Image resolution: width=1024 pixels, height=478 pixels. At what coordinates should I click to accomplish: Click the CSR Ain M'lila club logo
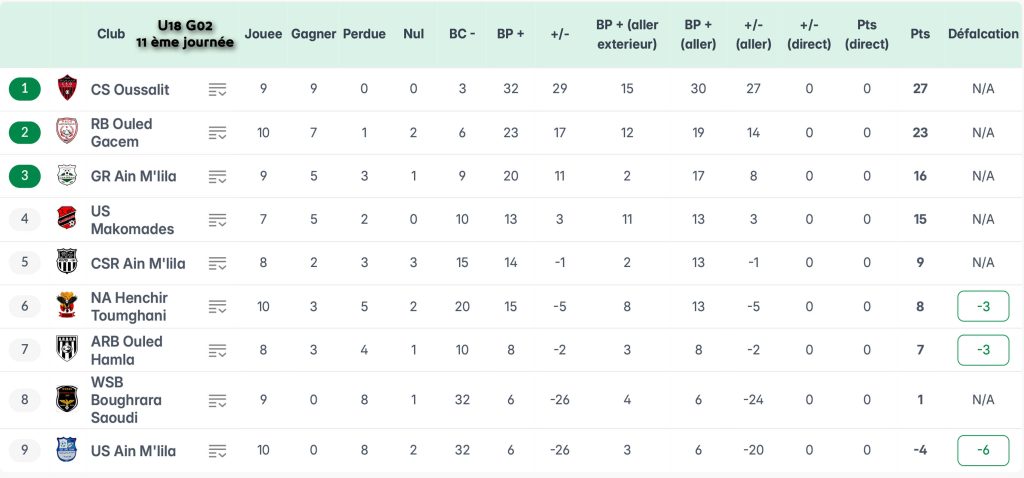click(67, 263)
